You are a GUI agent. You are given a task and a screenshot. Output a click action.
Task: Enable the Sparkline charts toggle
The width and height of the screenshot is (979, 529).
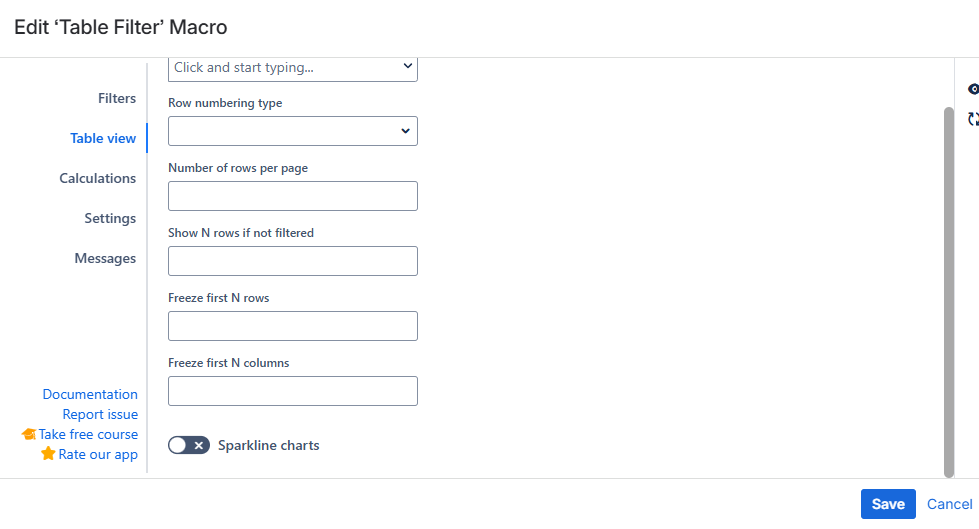pos(189,445)
